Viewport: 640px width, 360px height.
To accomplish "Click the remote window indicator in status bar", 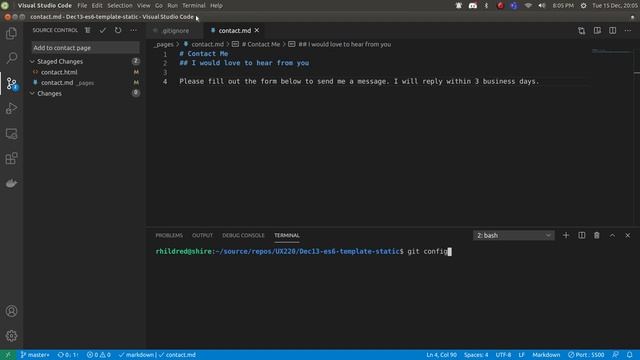I will point(8,355).
